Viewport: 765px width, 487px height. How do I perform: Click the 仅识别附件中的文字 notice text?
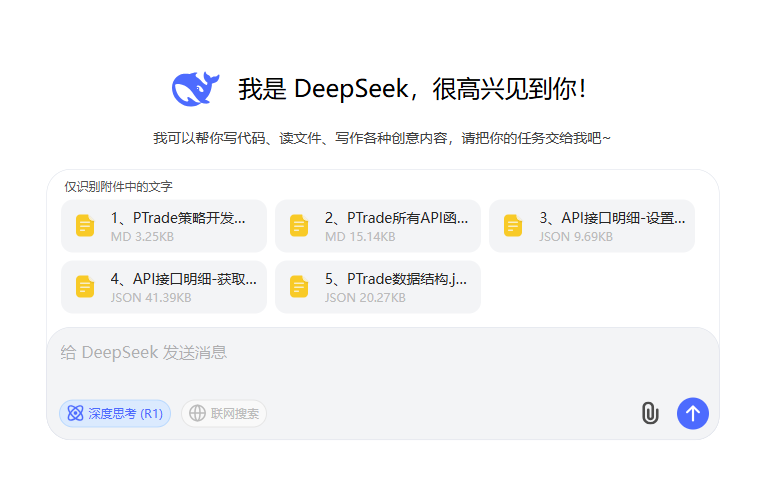click(119, 186)
